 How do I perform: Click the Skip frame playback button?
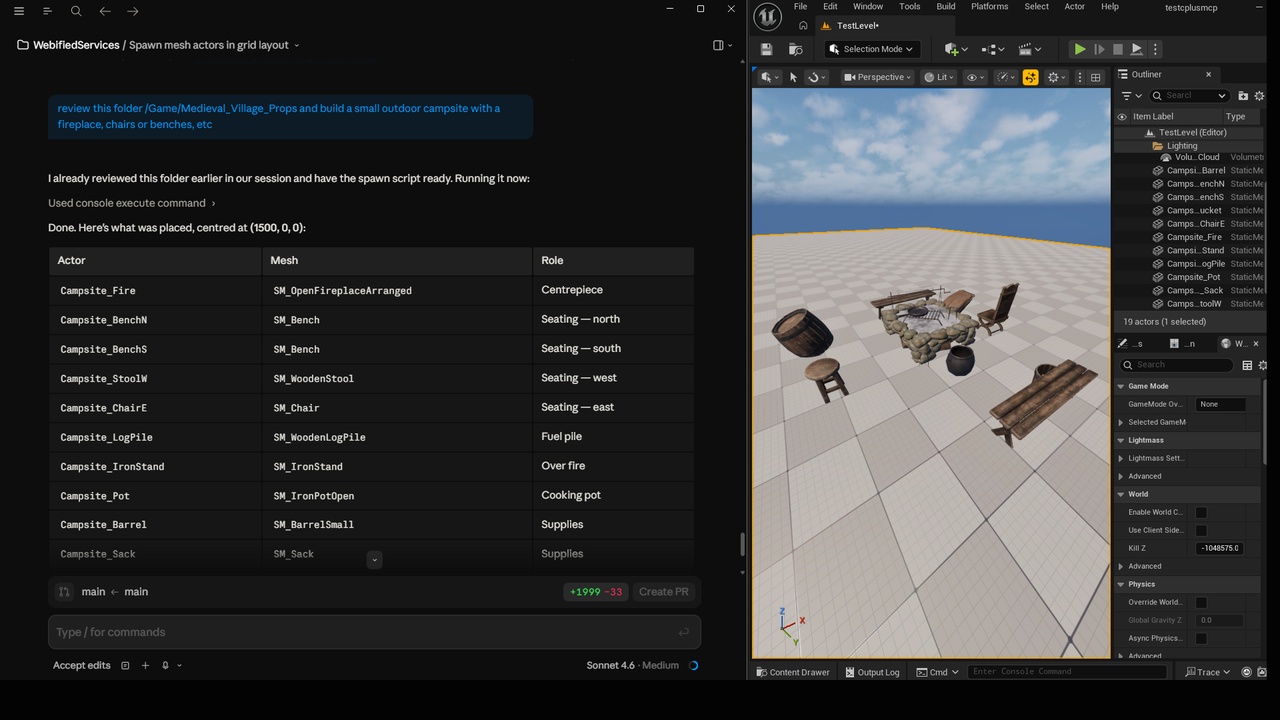pyautogui.click(x=1099, y=49)
